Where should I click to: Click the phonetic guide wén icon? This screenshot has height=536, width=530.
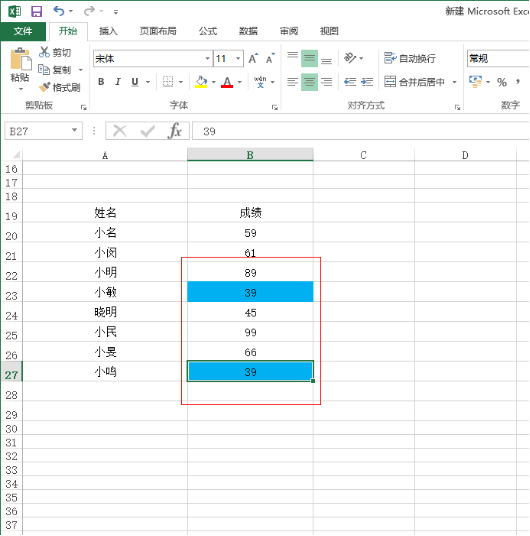point(260,82)
